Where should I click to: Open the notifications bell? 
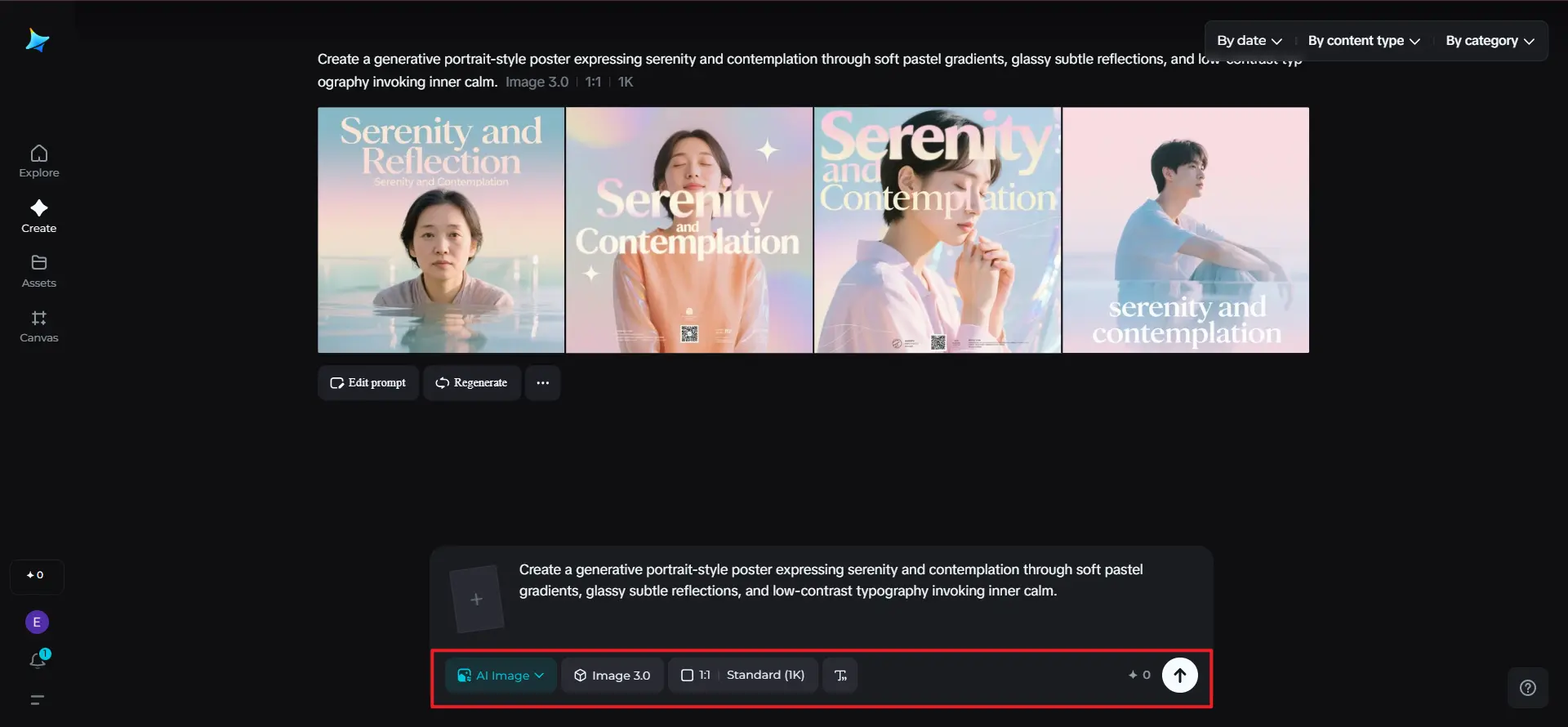38,660
